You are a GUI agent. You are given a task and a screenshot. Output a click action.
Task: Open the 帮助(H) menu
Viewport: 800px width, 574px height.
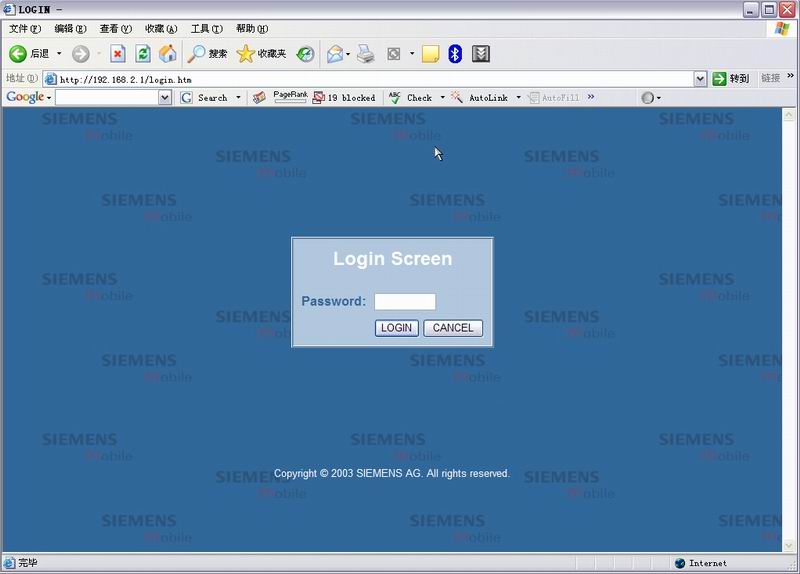pyautogui.click(x=252, y=29)
